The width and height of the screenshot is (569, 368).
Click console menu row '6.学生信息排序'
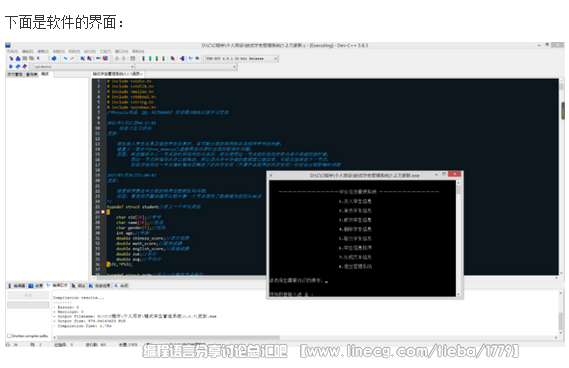point(355,248)
